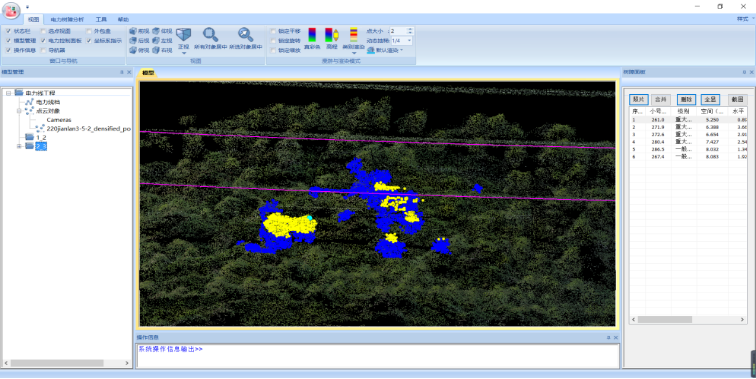Enable the lock pan checkbox

coord(273,31)
